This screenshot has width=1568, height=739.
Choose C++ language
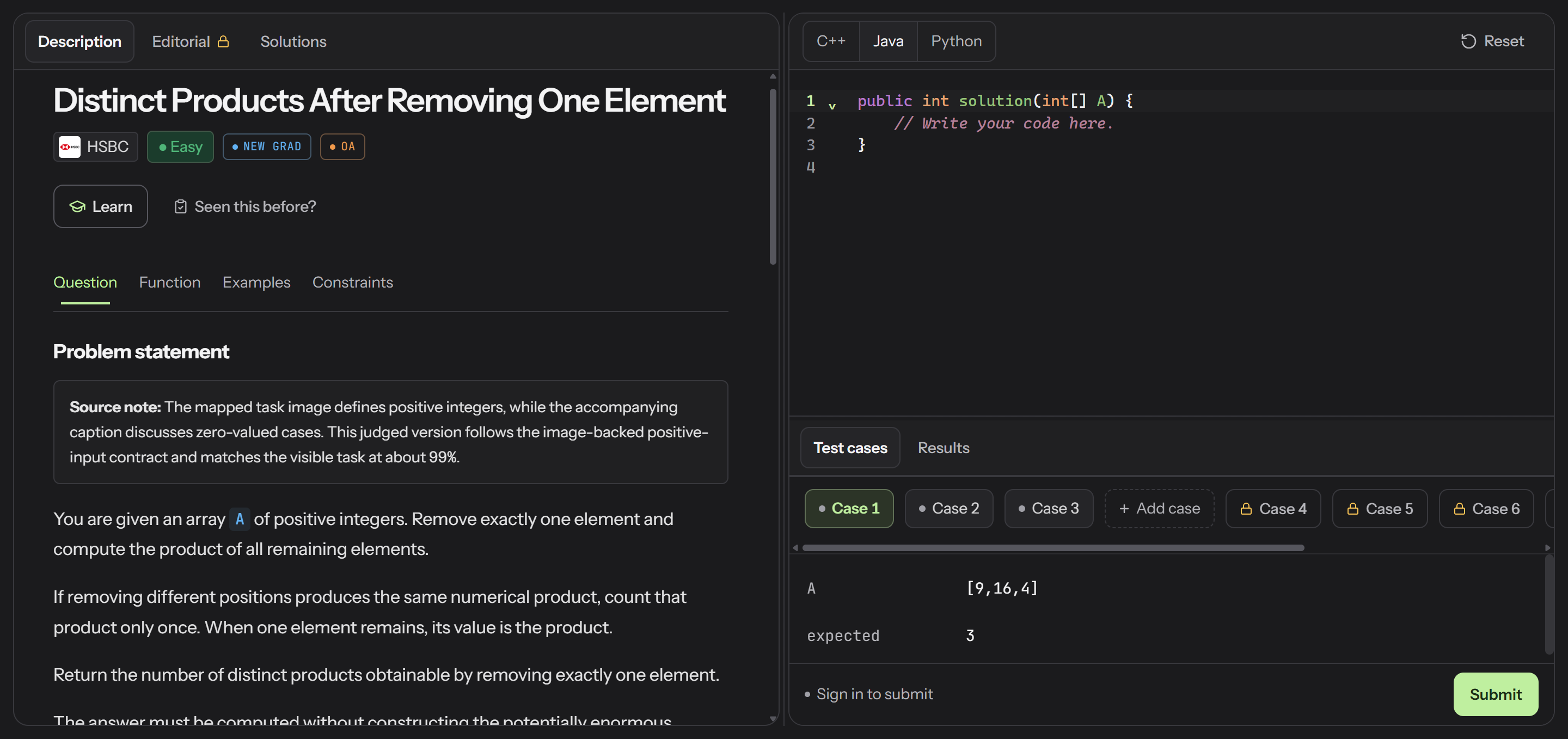click(831, 41)
